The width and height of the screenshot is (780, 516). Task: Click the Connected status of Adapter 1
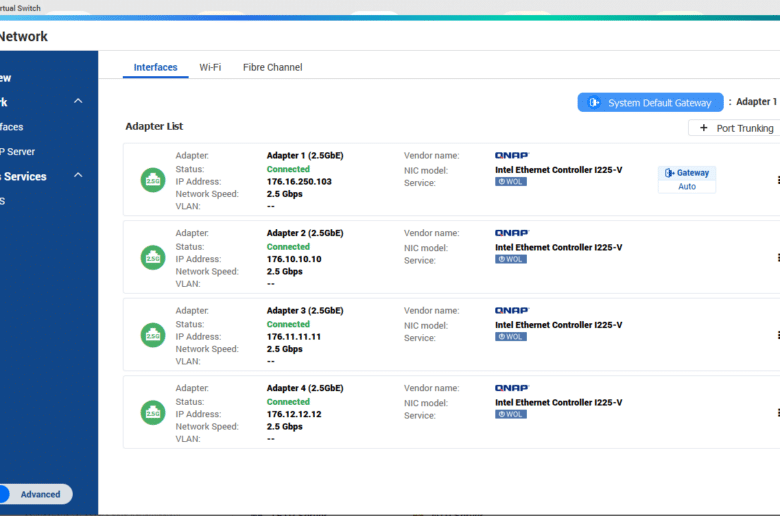tap(288, 169)
